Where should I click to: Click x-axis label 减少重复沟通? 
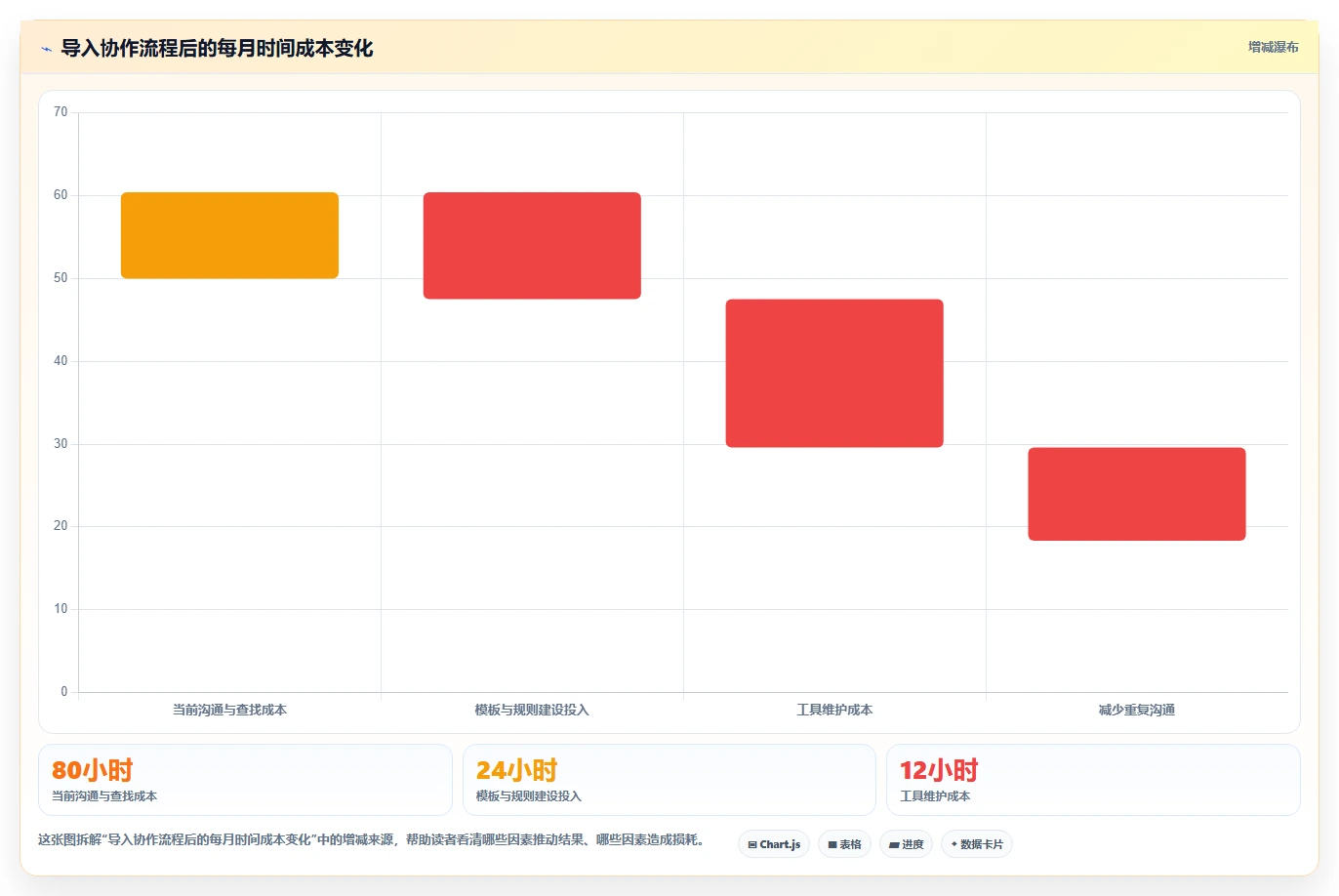tap(1137, 710)
